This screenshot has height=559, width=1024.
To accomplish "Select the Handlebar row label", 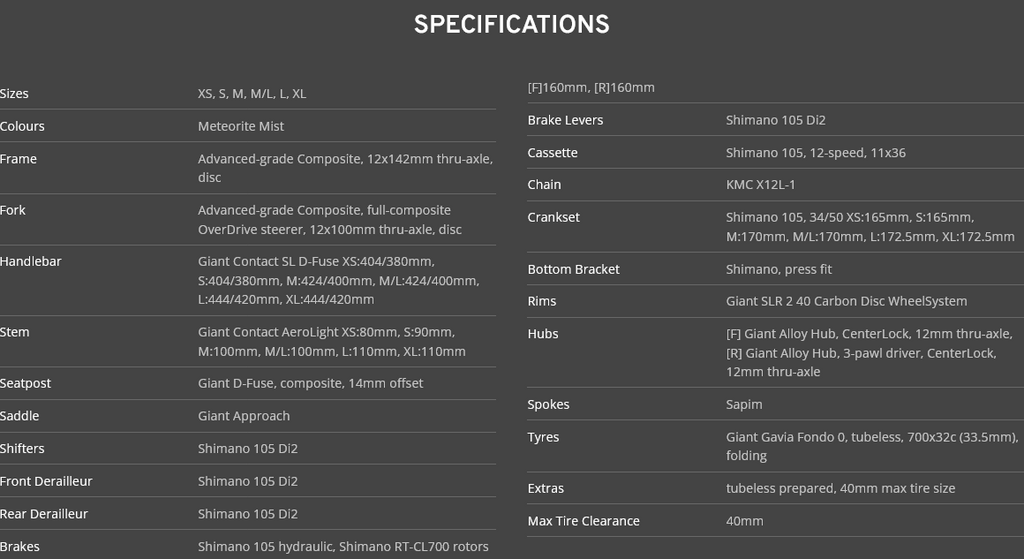I will coord(31,261).
